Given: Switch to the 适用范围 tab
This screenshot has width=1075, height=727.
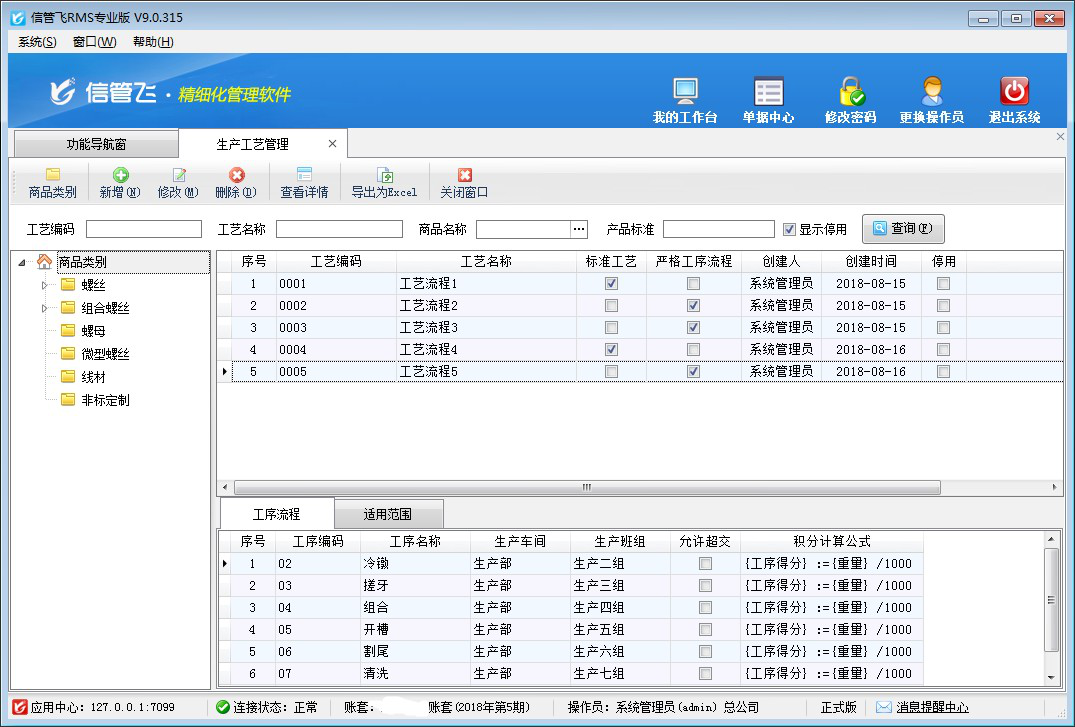Looking at the screenshot, I should tap(388, 515).
